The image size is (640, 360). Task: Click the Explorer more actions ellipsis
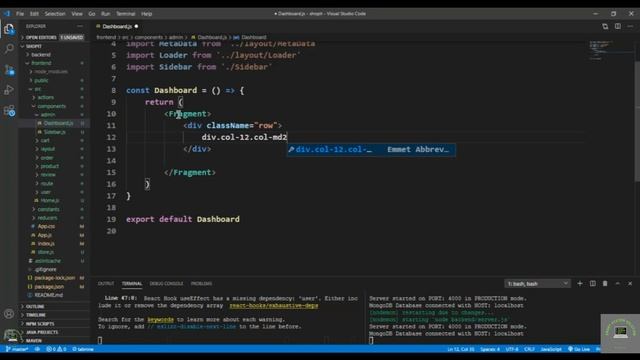tap(80, 26)
